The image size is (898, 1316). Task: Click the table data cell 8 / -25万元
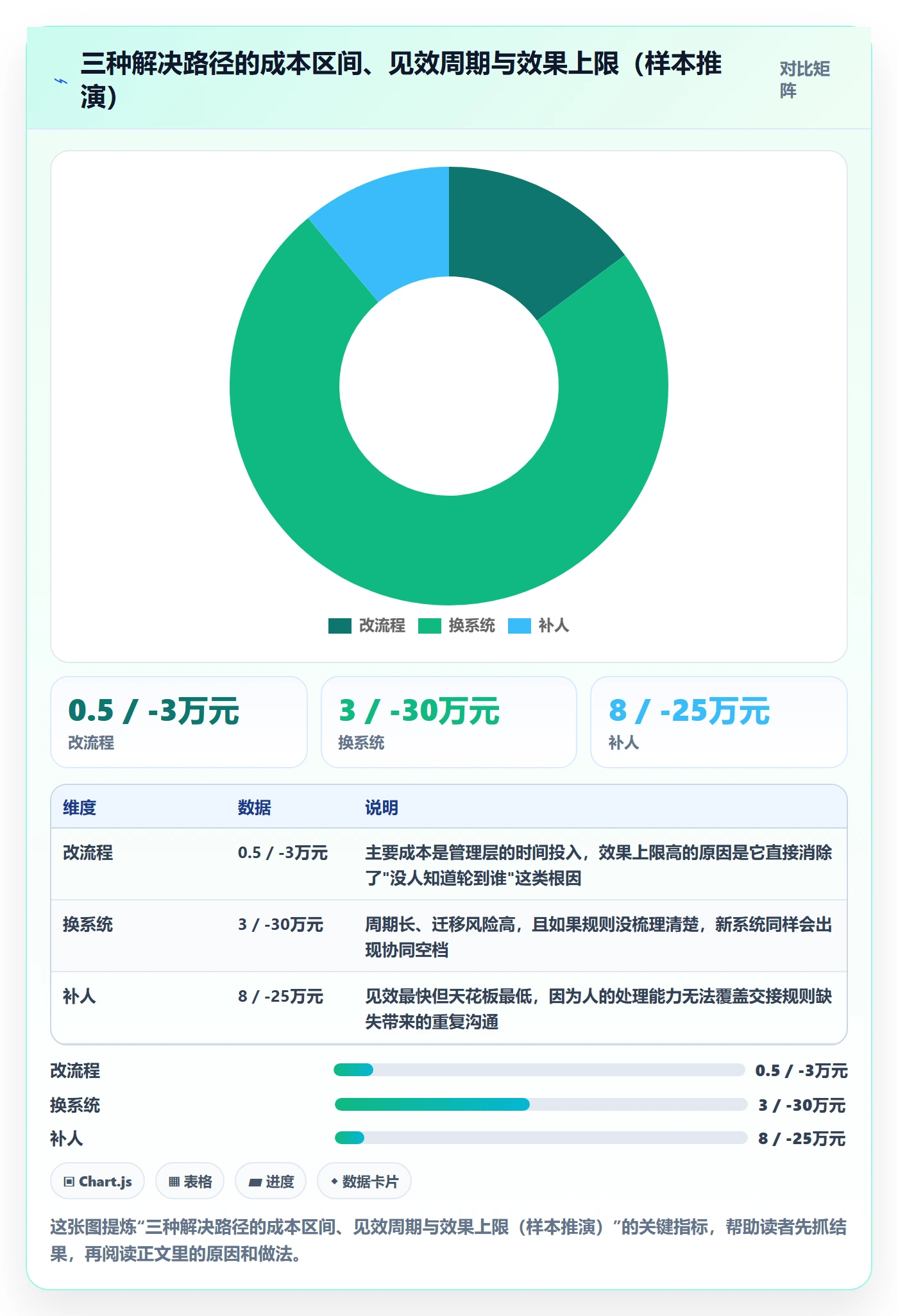[281, 996]
